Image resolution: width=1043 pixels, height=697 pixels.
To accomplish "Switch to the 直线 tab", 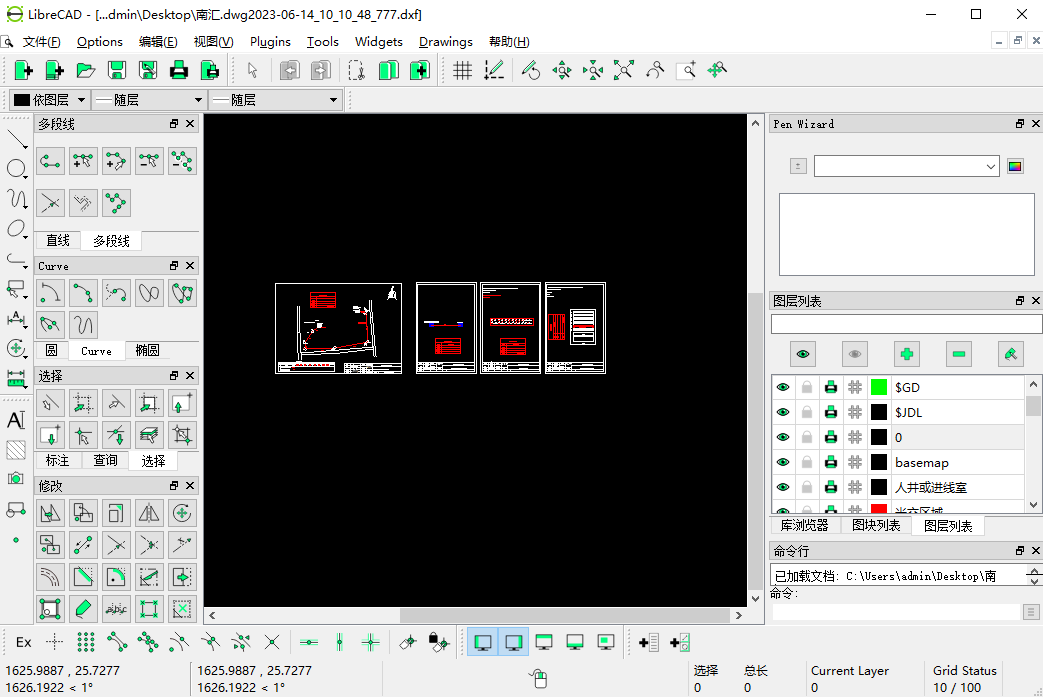I will click(x=58, y=241).
